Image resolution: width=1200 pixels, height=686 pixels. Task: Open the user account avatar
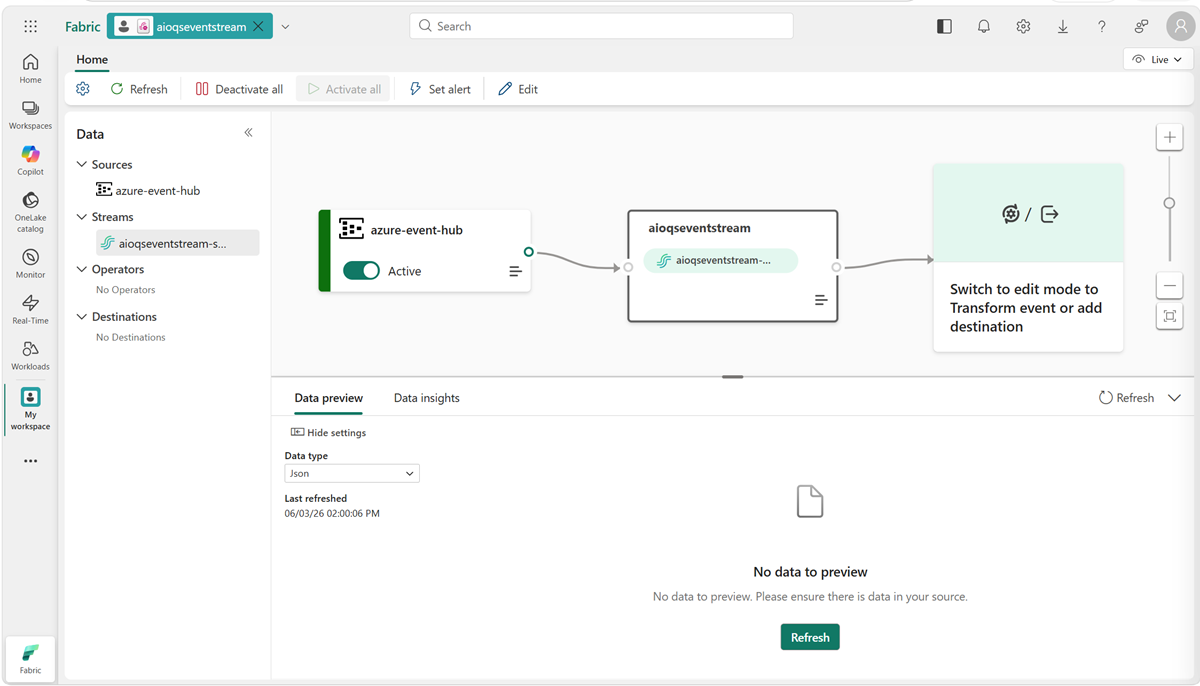pyautogui.click(x=1181, y=27)
